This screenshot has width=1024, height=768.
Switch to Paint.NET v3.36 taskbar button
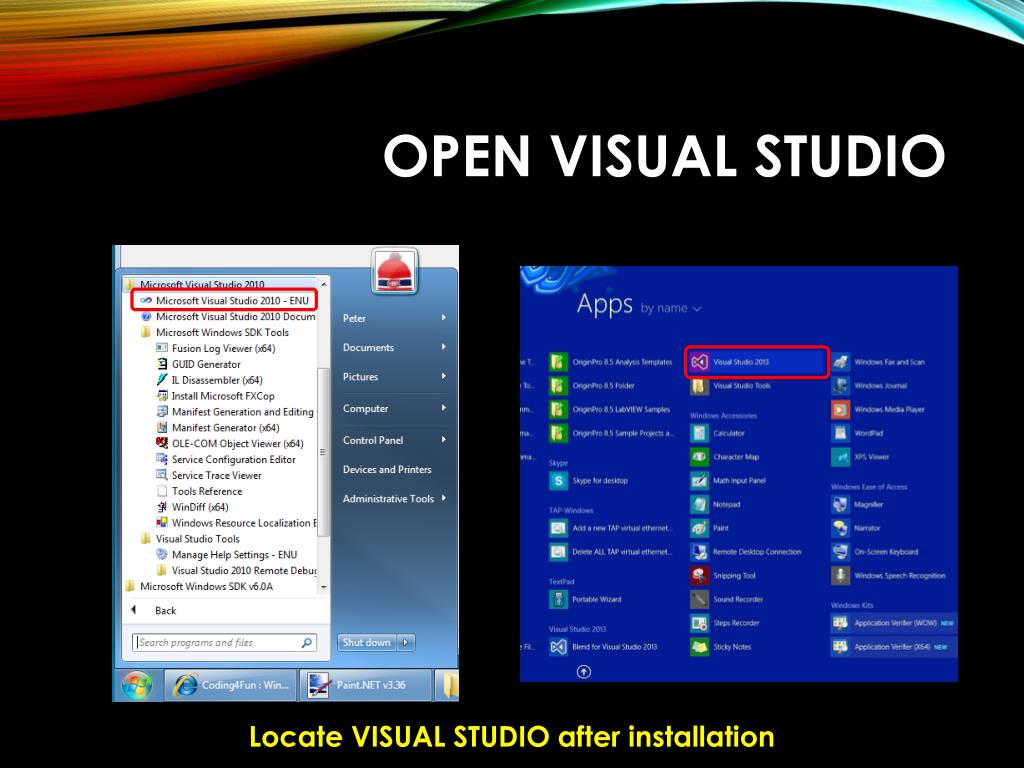coord(366,685)
